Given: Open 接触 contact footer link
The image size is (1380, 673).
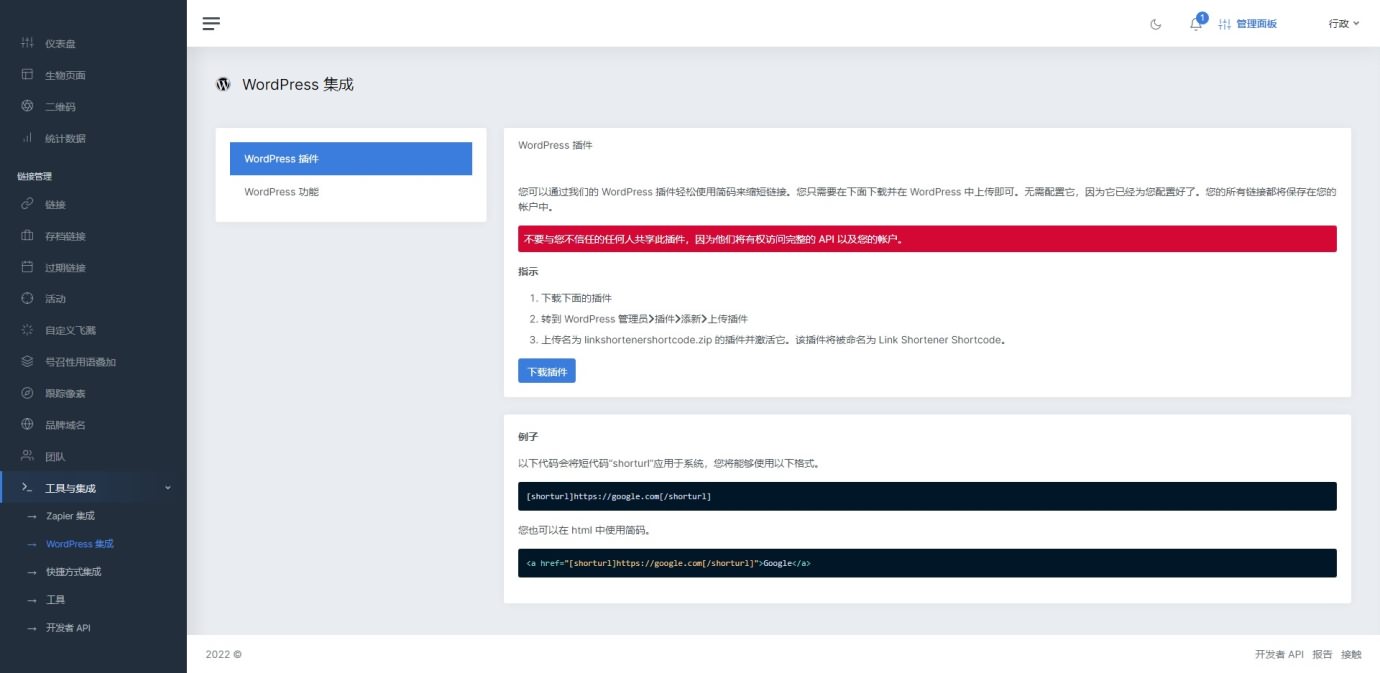Looking at the screenshot, I should pyautogui.click(x=1351, y=654).
